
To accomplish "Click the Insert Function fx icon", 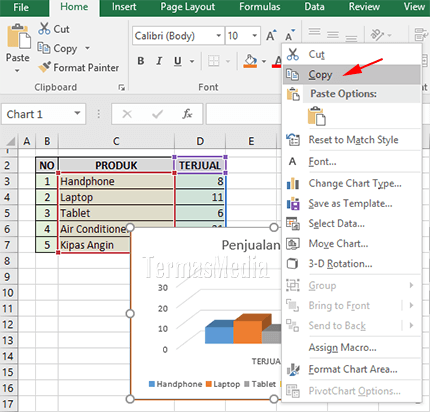I will (x=187, y=114).
